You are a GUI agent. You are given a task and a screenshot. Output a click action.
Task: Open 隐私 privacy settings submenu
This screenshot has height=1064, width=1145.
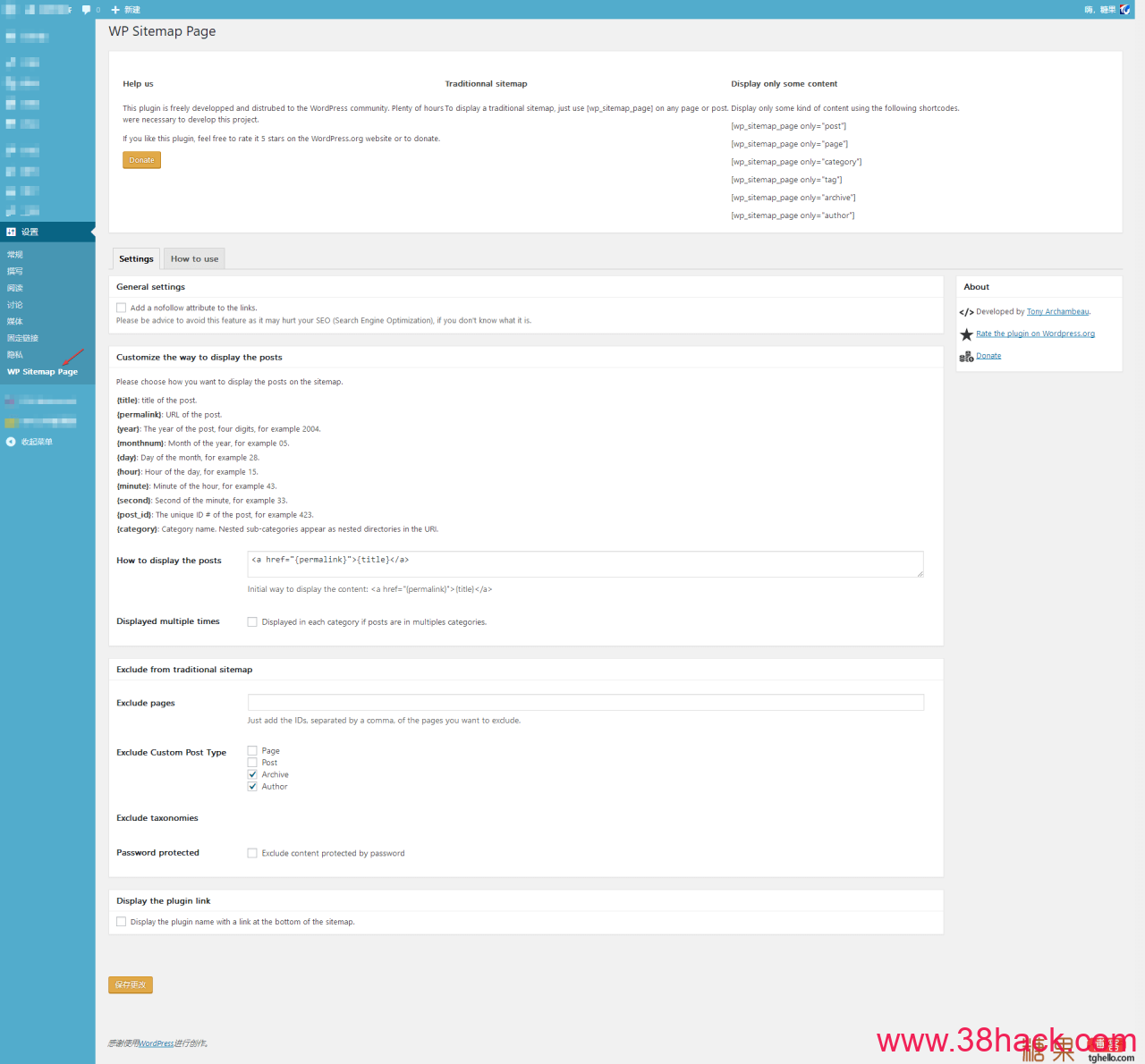[15, 355]
